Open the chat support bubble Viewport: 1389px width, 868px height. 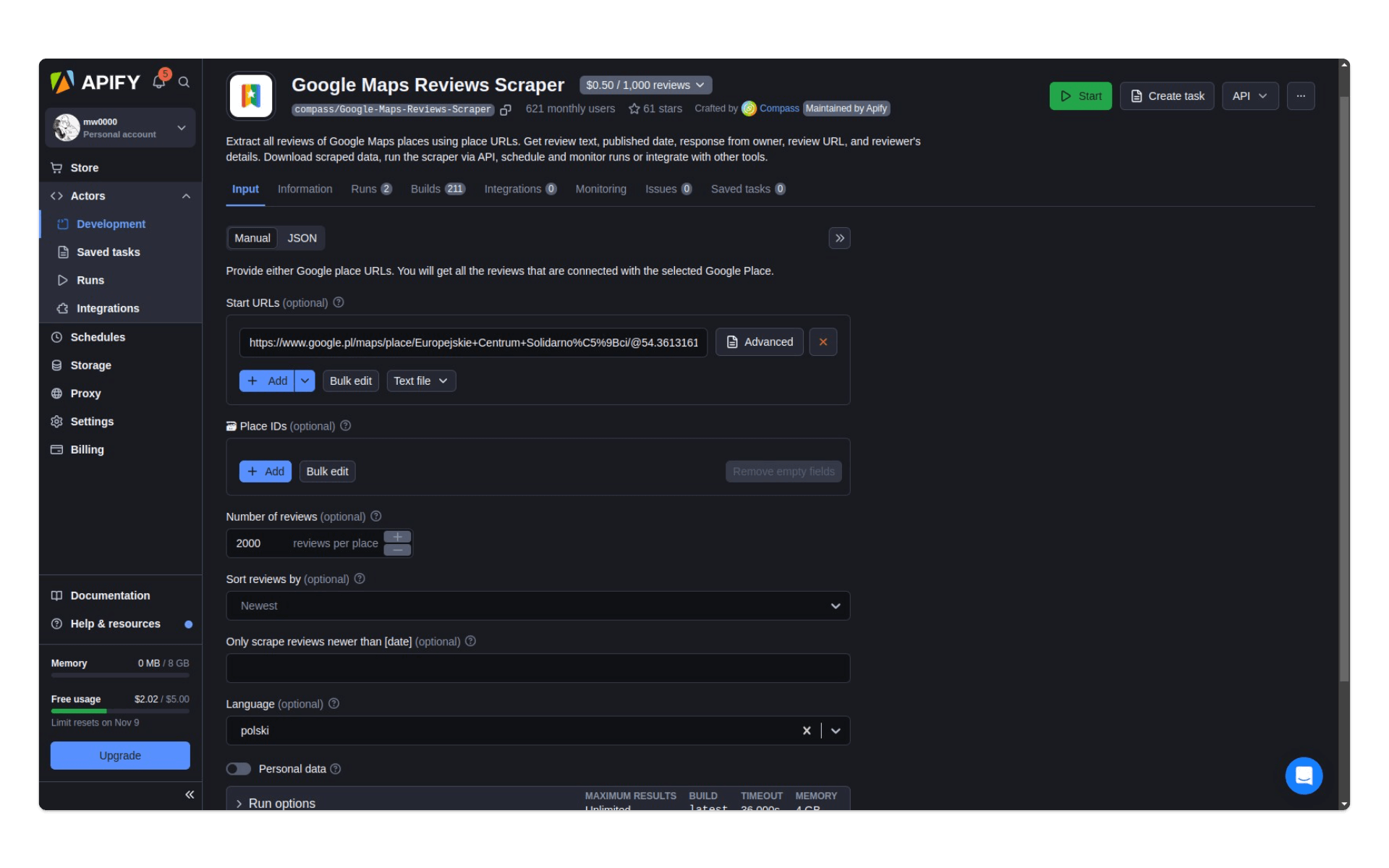tap(1304, 775)
